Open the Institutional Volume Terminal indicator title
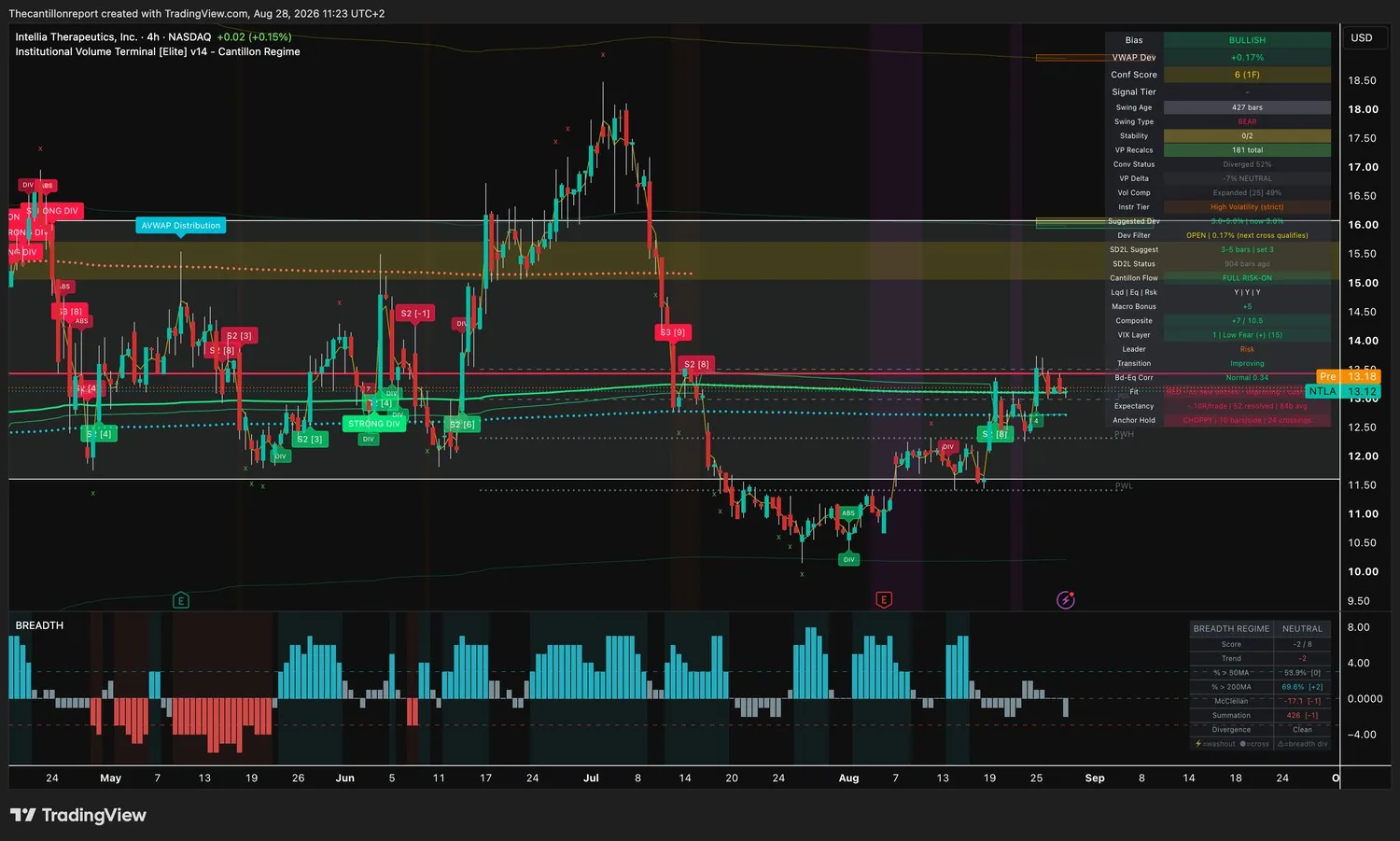This screenshot has width=1400, height=841. pos(158,52)
